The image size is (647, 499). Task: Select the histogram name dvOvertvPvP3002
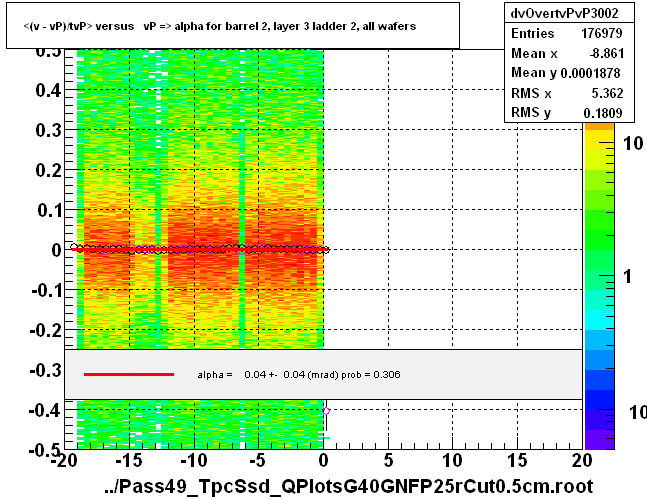point(564,13)
